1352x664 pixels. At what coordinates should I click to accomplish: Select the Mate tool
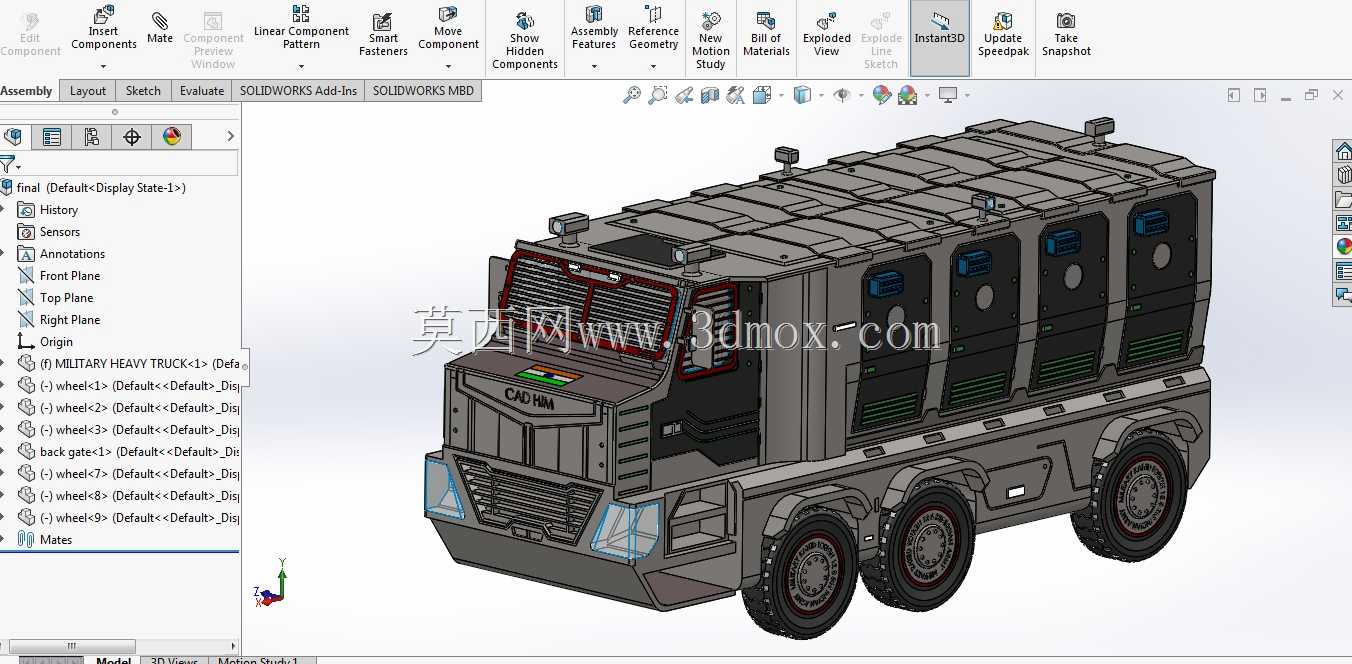160,28
